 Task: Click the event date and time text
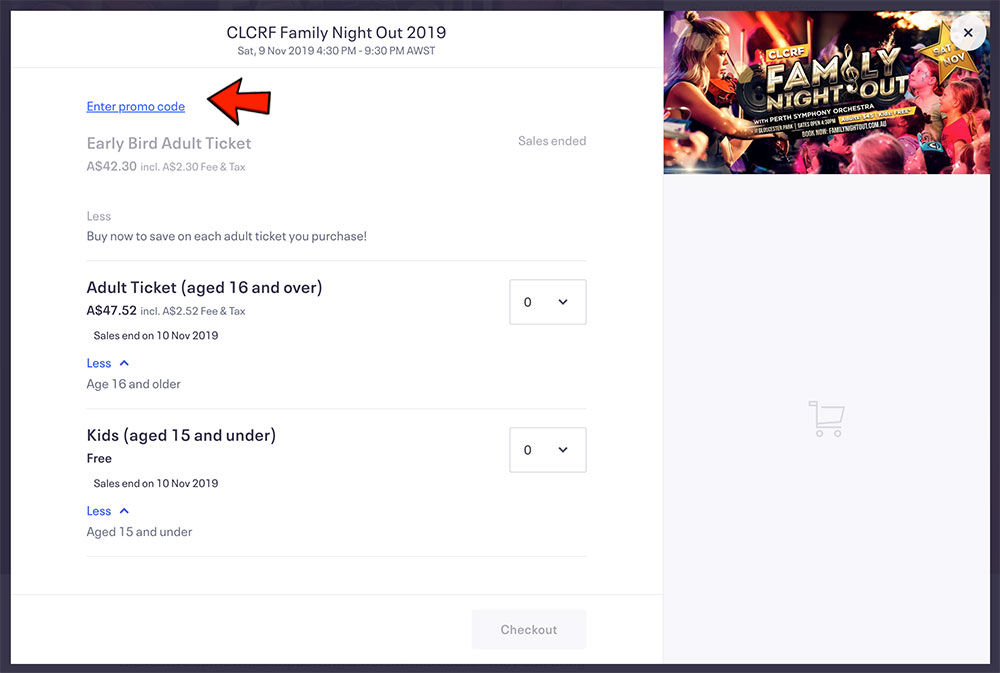tap(336, 51)
